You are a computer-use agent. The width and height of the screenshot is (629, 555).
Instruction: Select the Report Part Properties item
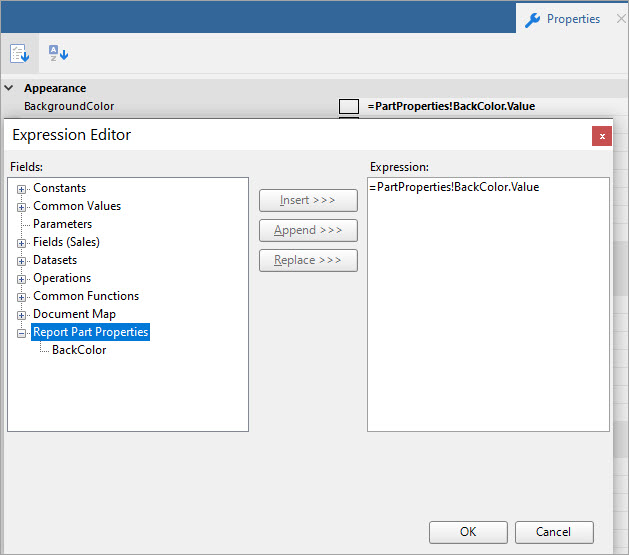tap(91, 332)
